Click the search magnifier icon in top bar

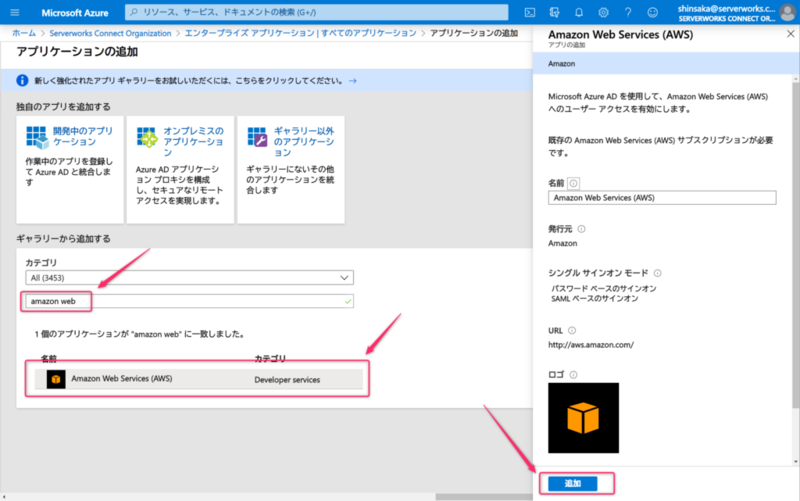point(134,12)
